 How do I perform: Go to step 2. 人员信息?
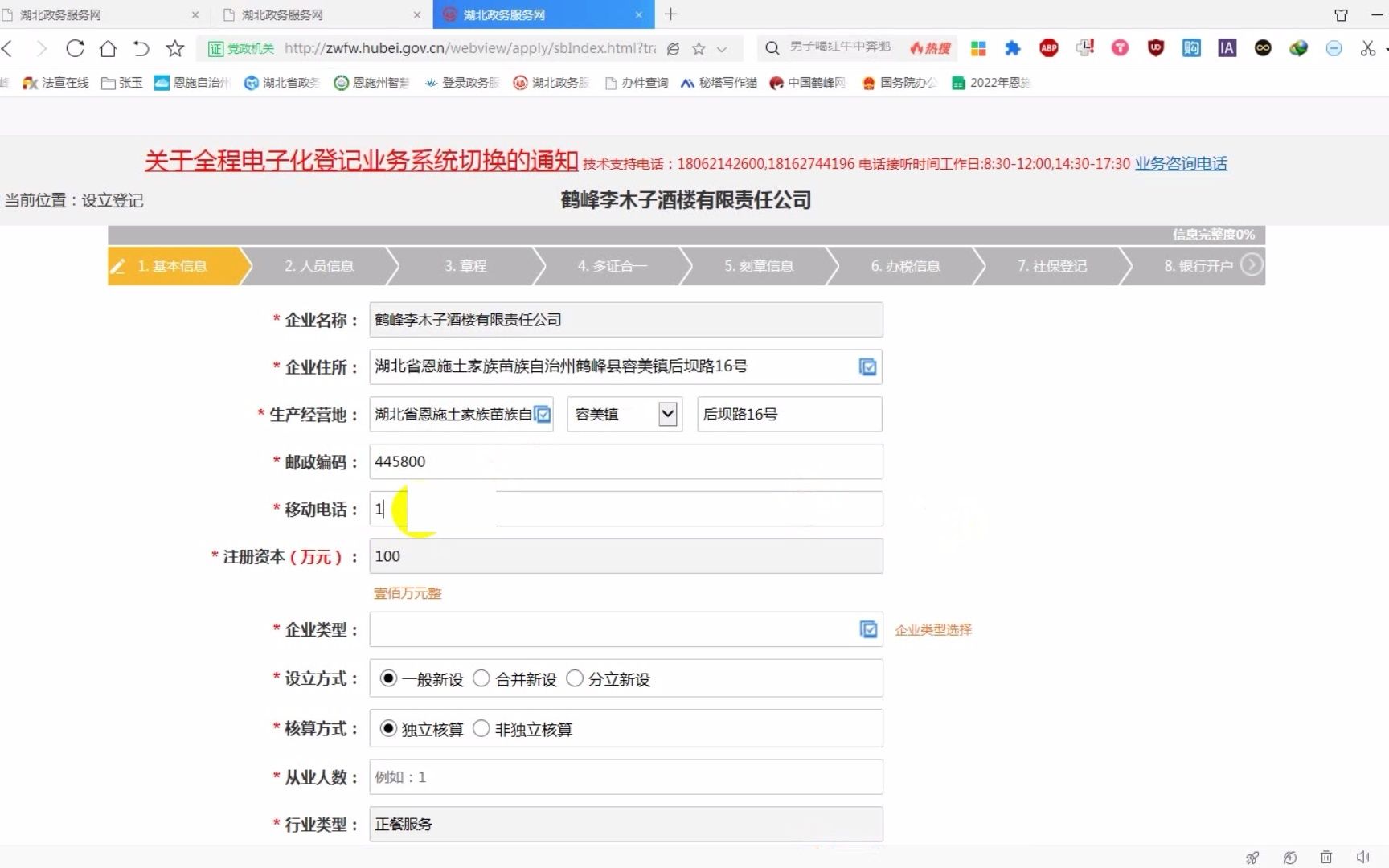[319, 266]
